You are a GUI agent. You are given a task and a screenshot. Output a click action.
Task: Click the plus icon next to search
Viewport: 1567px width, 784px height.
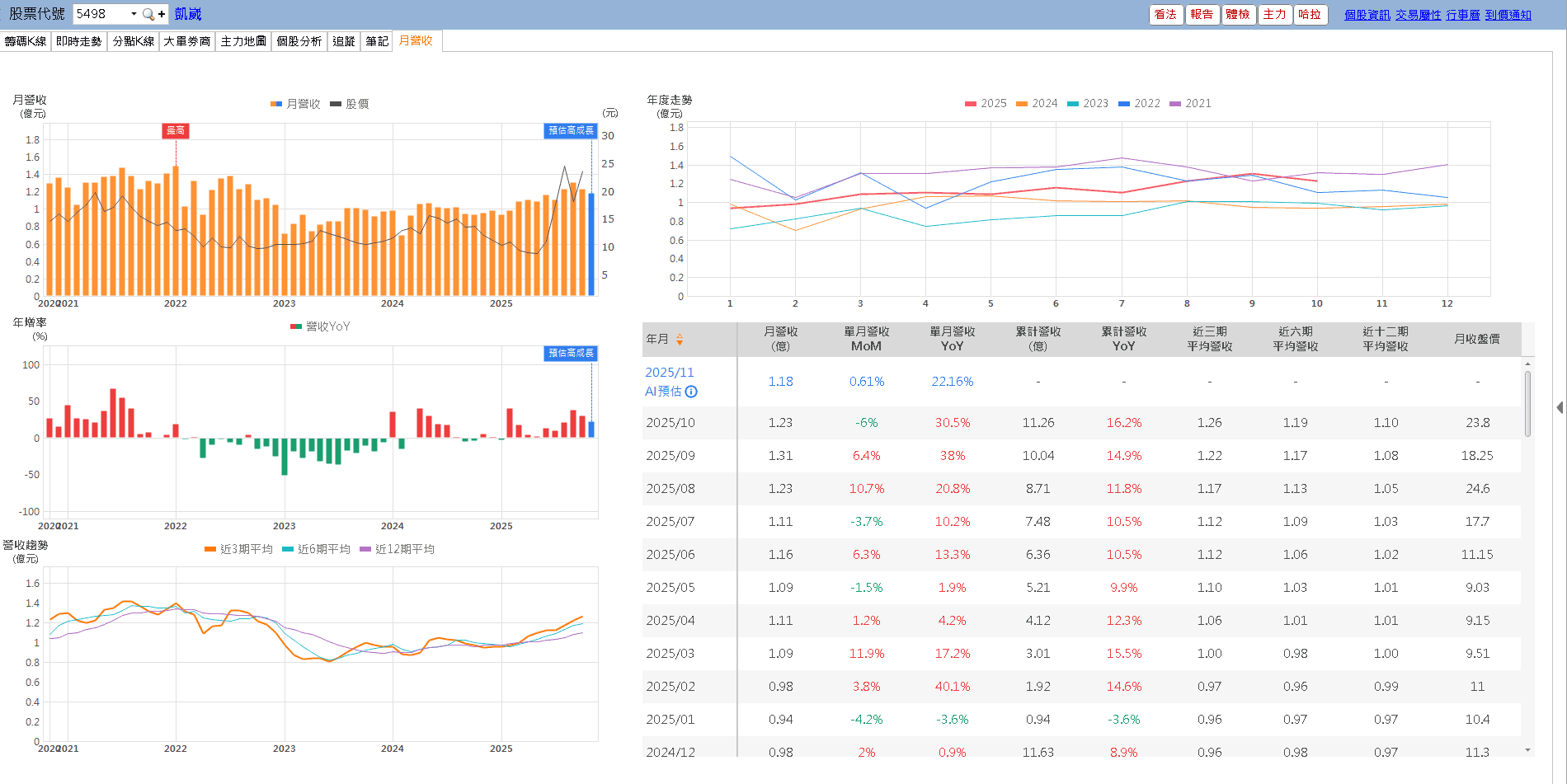point(162,14)
